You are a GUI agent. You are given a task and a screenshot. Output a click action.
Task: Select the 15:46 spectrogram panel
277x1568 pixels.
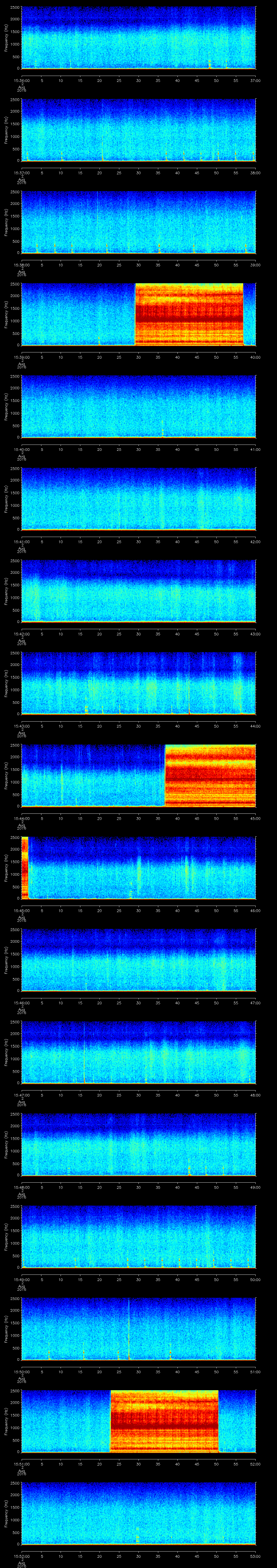[x=138, y=960]
